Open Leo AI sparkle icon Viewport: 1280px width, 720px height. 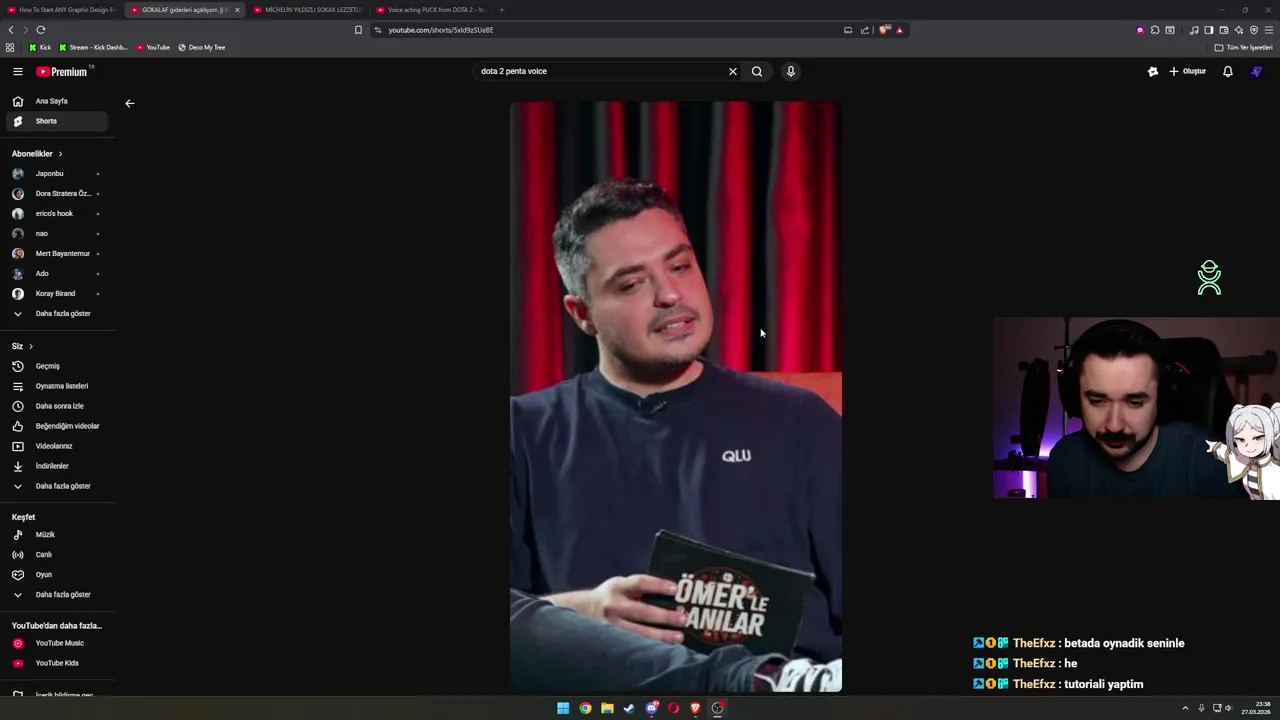1239,30
